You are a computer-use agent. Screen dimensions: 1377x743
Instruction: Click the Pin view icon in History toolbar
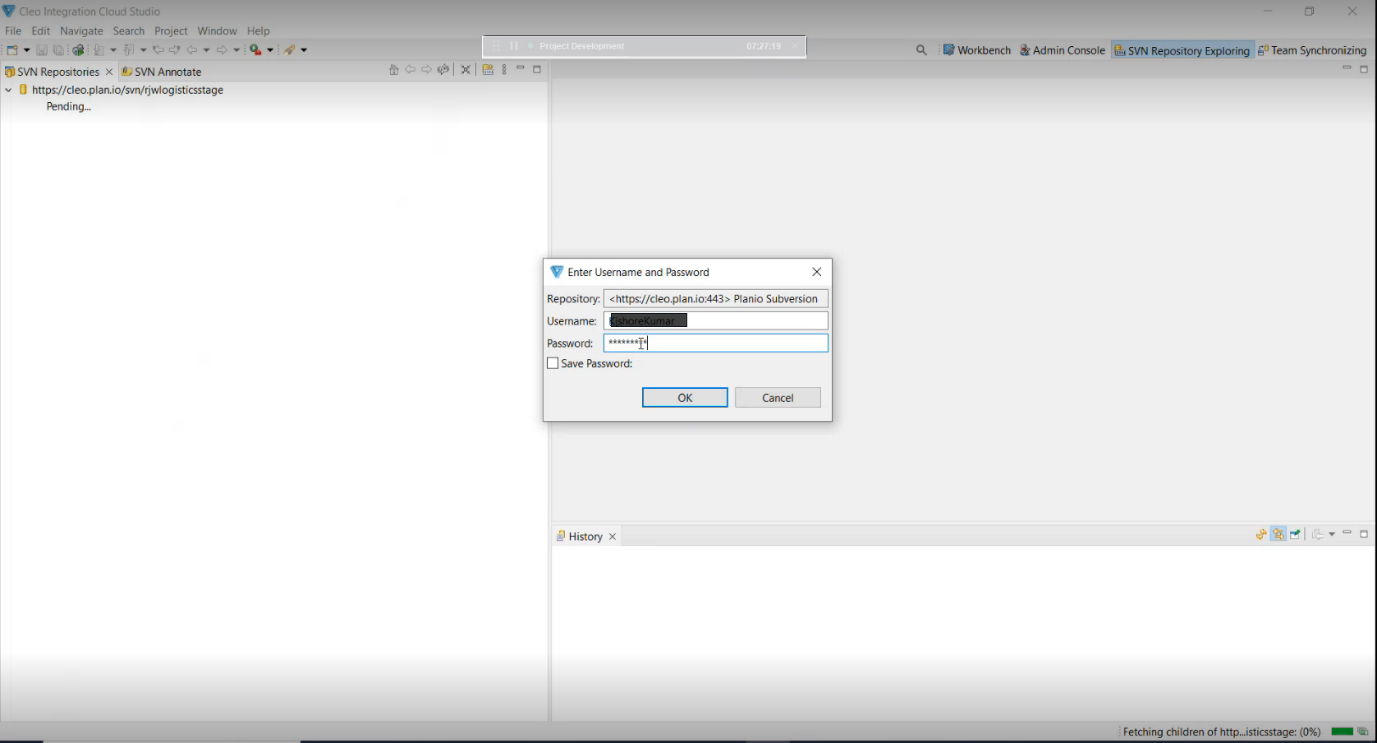(x=1296, y=535)
